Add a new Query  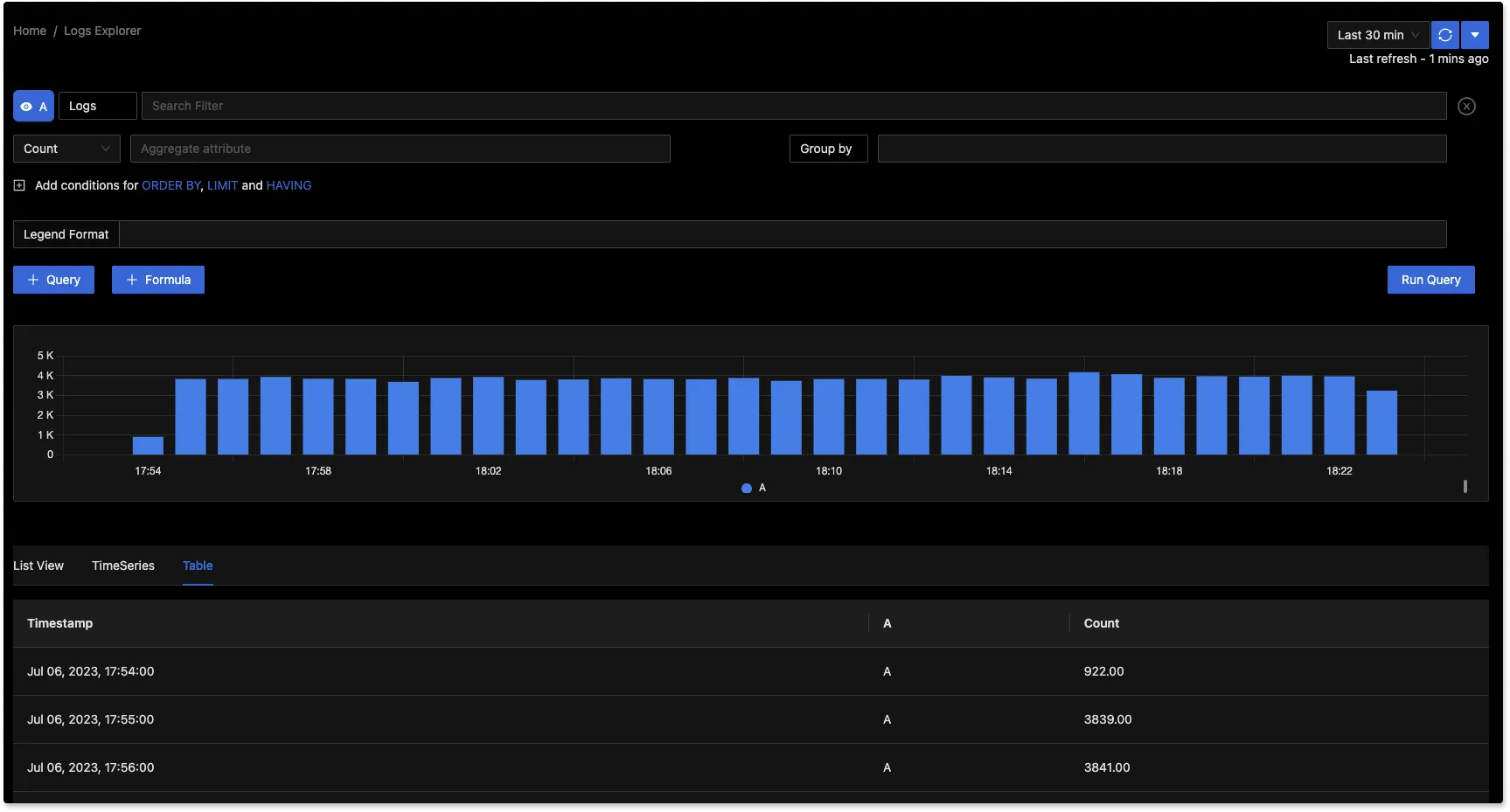53,280
